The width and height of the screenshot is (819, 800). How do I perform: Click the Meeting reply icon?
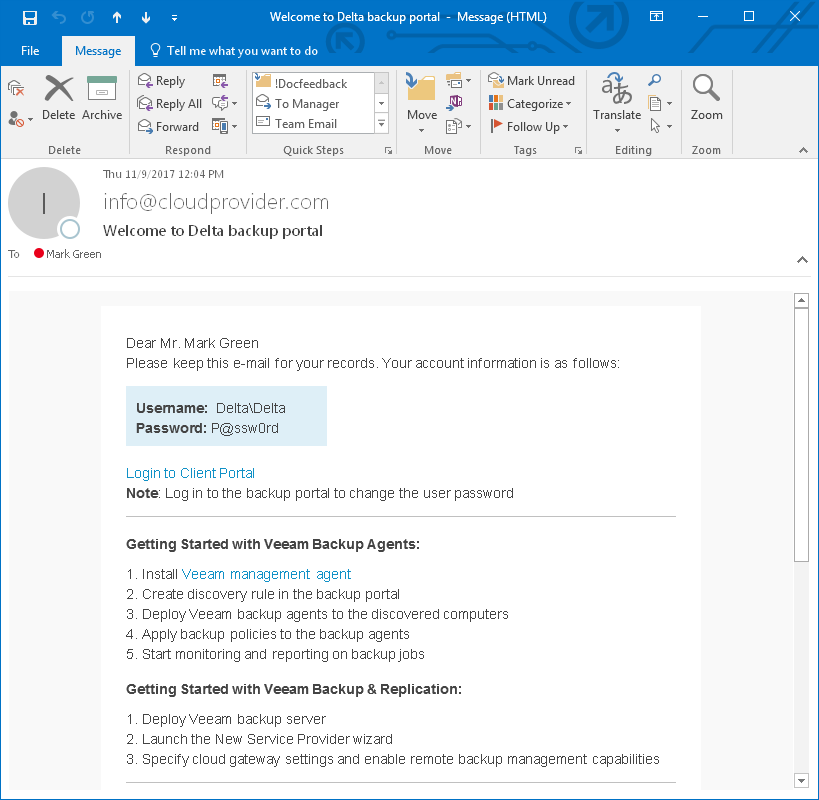click(220, 81)
